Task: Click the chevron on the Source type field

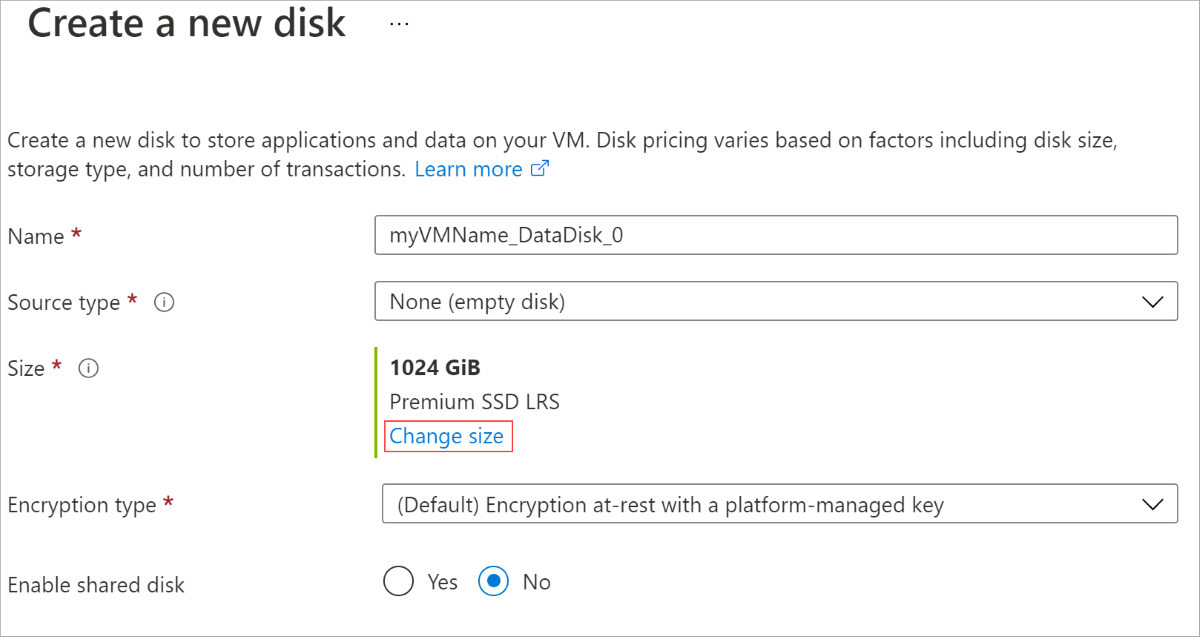Action: (1155, 301)
